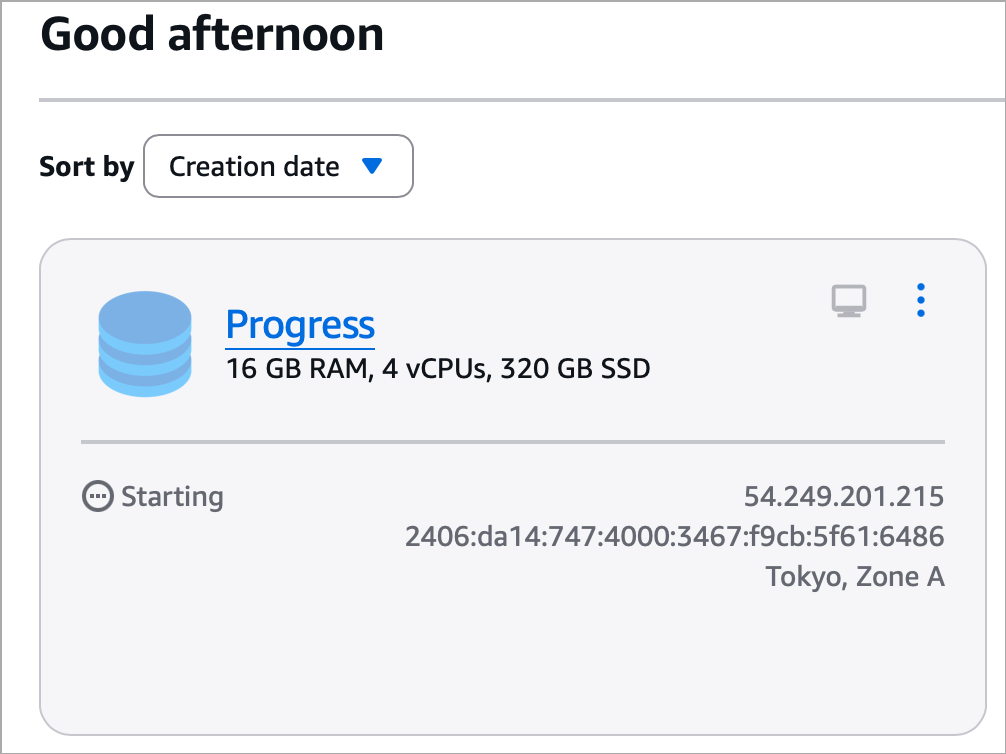Click the 16 GB RAM spec text
The width and height of the screenshot is (1006, 754).
(298, 369)
